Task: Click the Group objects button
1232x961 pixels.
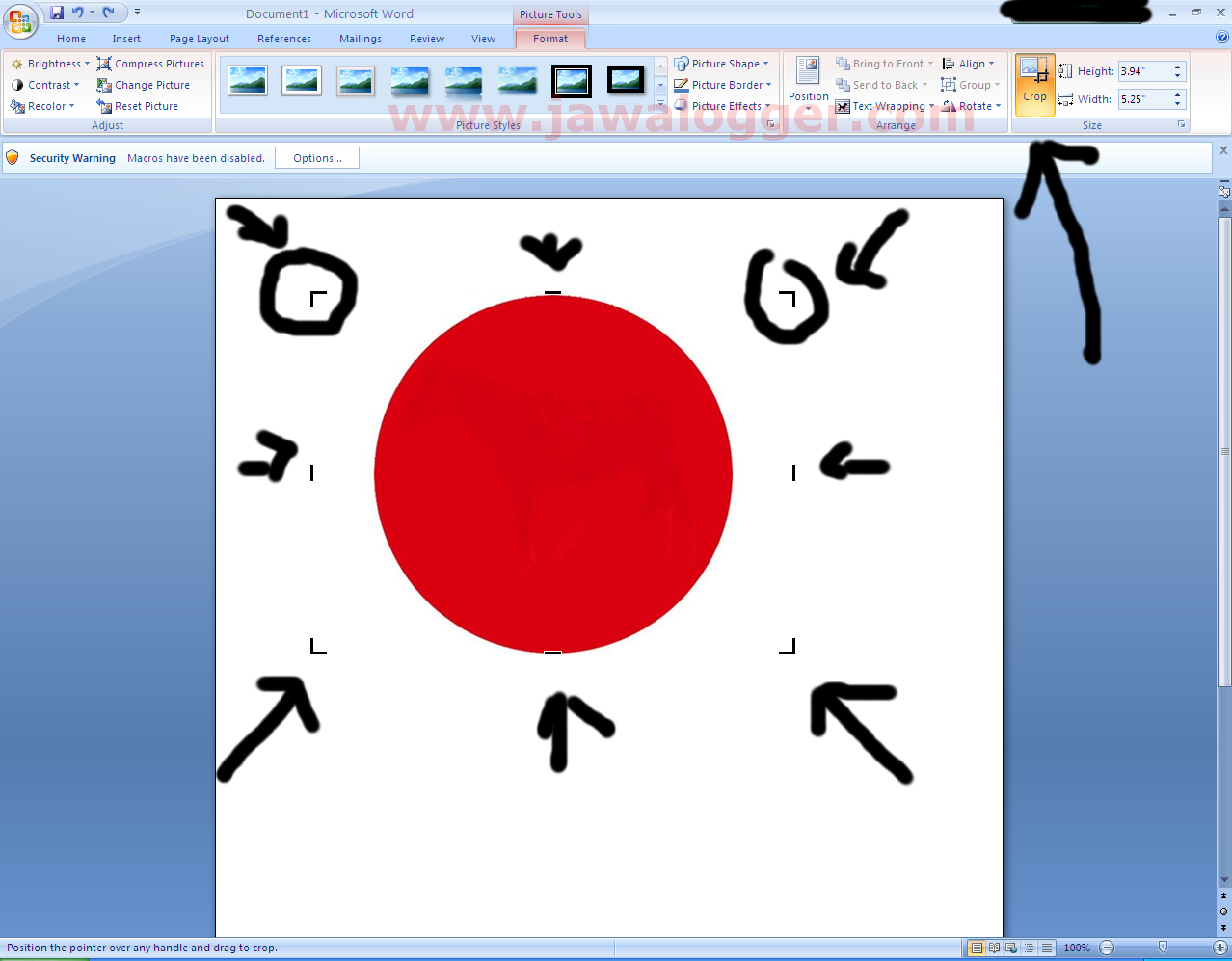Action: pos(971,85)
